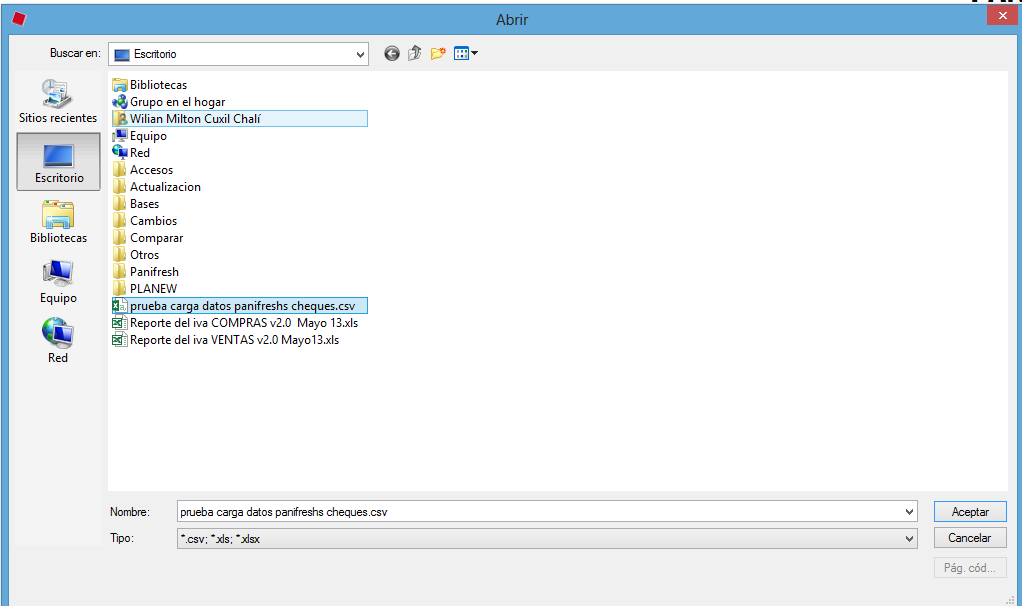
Task: Select Reporte del iva COMPRAS v2.0 file
Action: click(243, 323)
